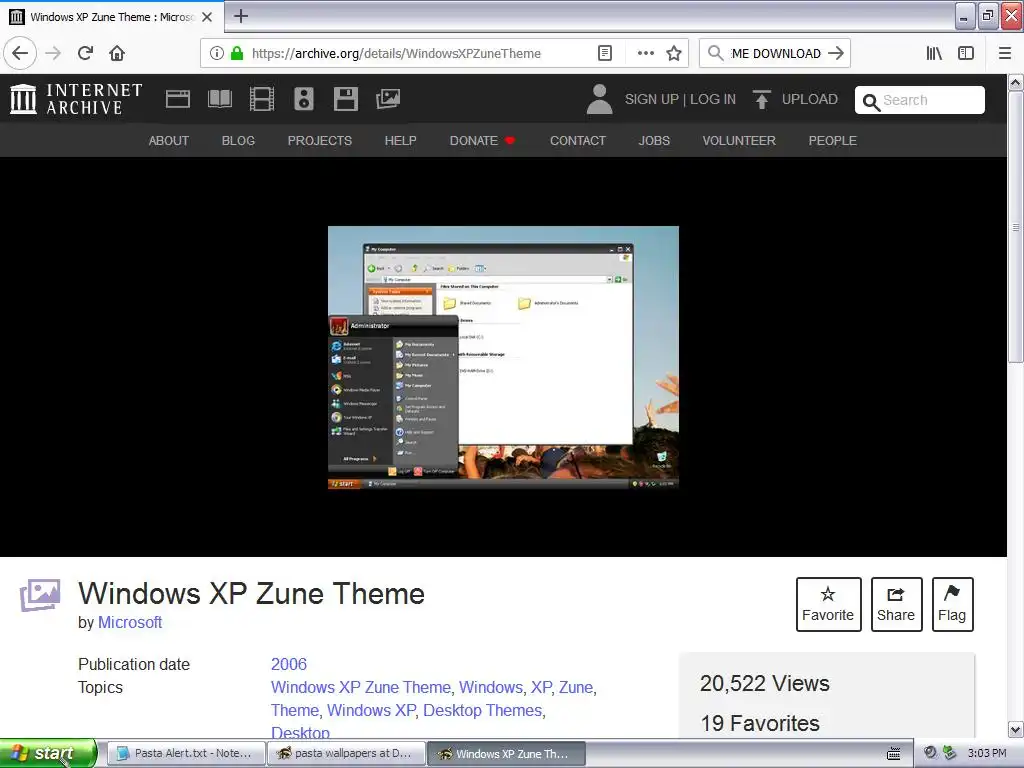Click the LOG IN link
The height and width of the screenshot is (768, 1024).
pos(712,99)
